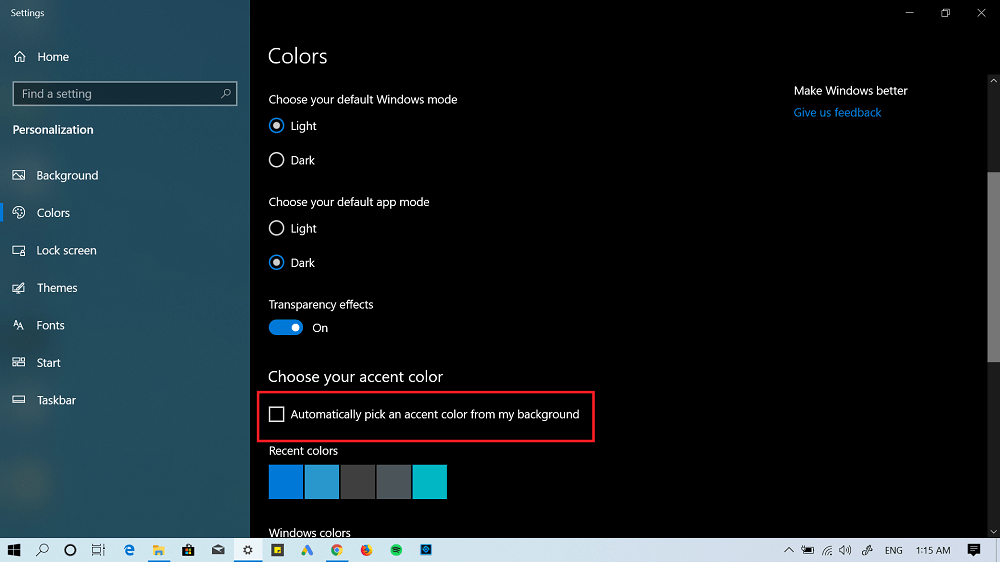Click the link-shaped icon in the system tray
The width and height of the screenshot is (1000, 562).
867,550
